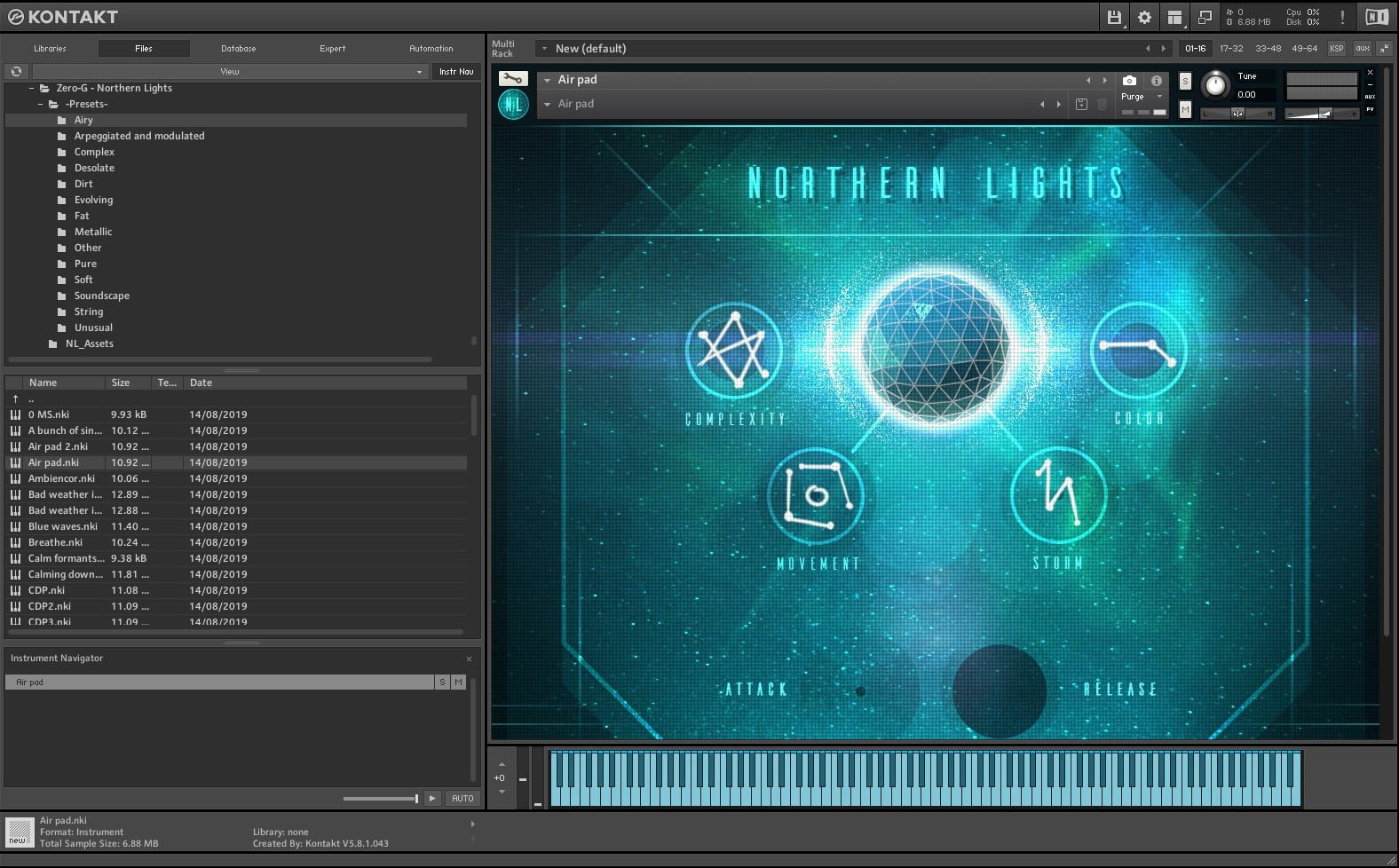Open workspace layout panel menu
The height and width of the screenshot is (868, 1399).
[x=1174, y=17]
